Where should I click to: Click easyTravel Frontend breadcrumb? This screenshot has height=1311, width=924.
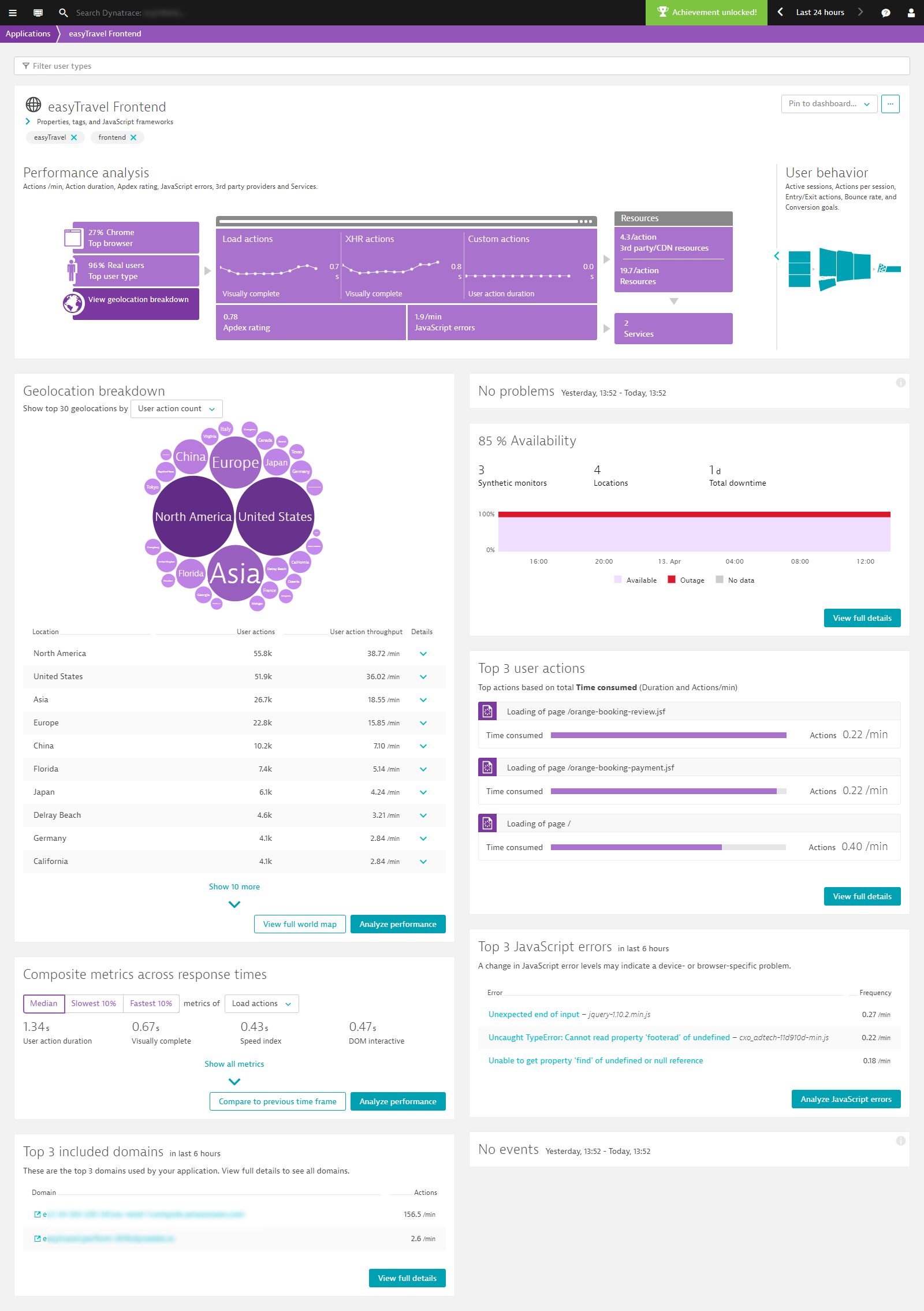105,33
